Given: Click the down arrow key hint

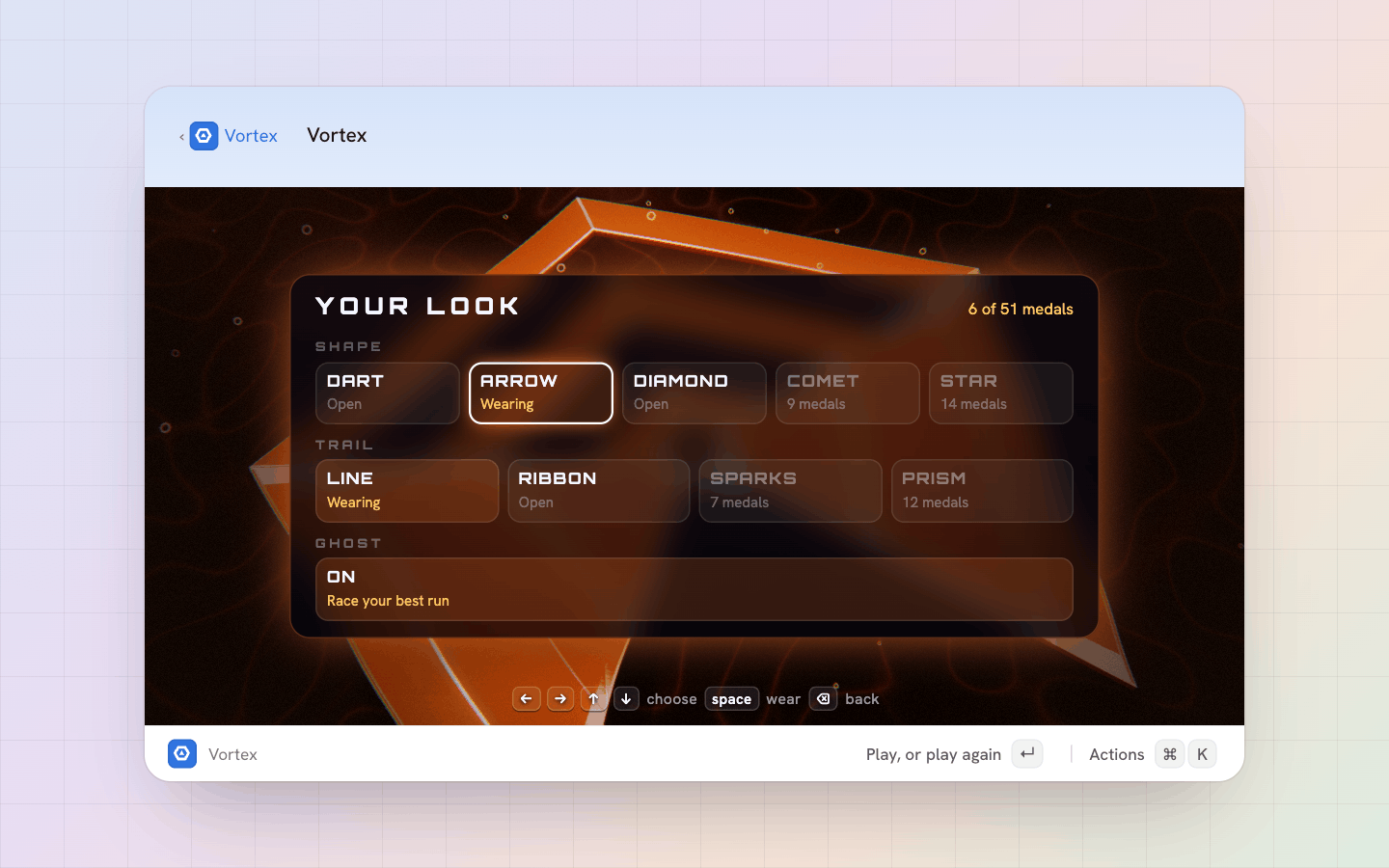Looking at the screenshot, I should click(x=626, y=698).
